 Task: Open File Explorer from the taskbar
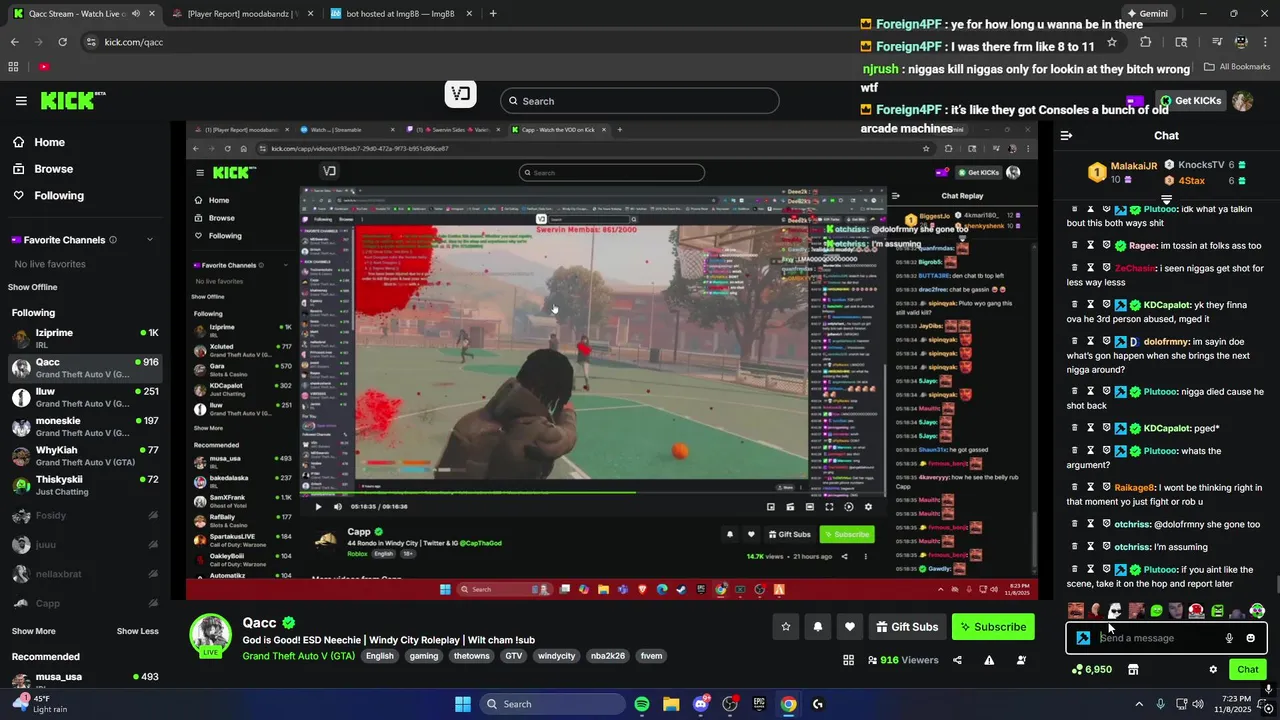pyautogui.click(x=671, y=704)
